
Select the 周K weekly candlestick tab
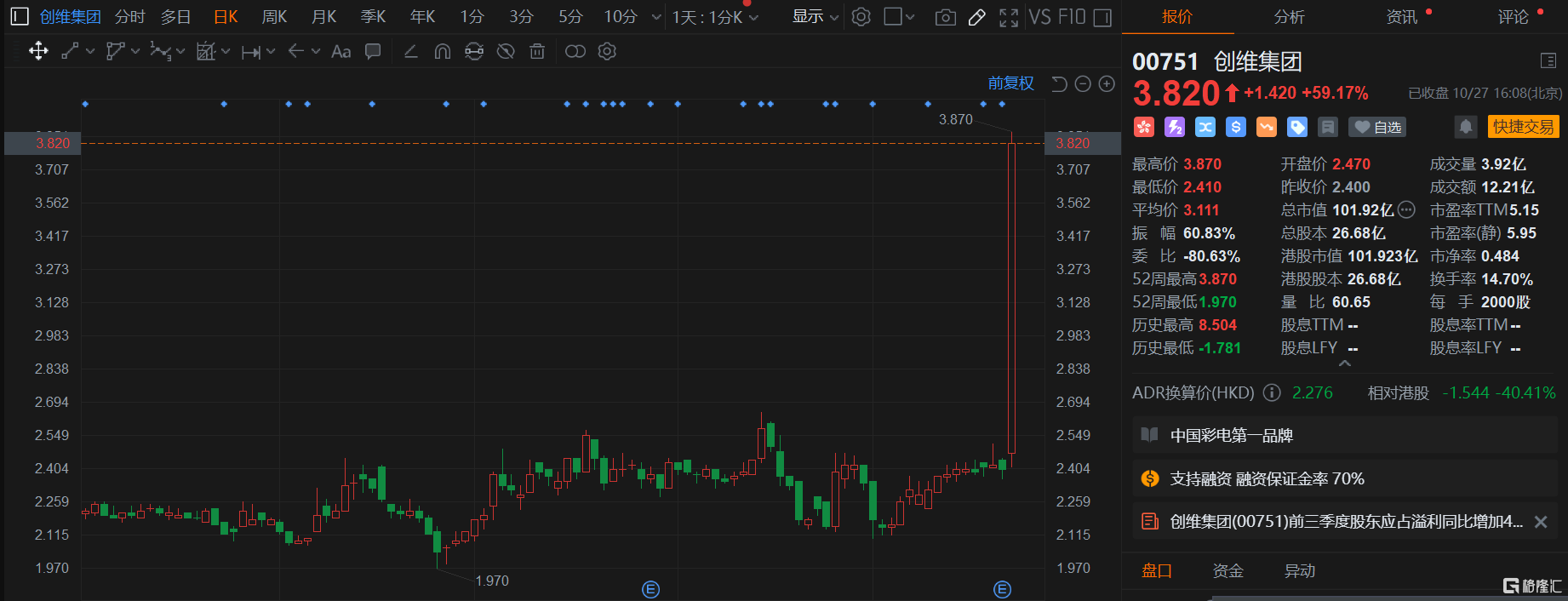[x=274, y=17]
